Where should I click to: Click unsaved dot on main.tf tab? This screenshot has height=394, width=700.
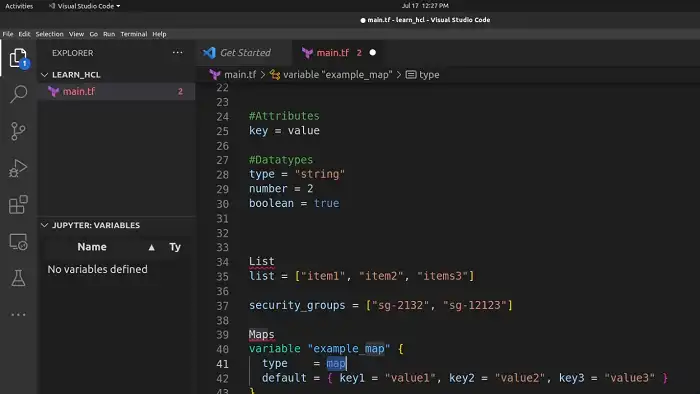tap(373, 53)
